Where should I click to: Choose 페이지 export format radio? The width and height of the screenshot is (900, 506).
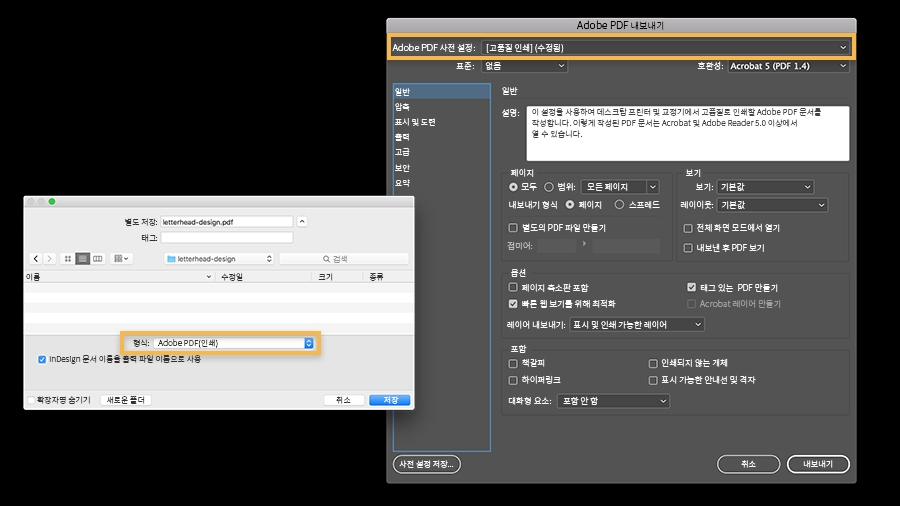coord(569,205)
